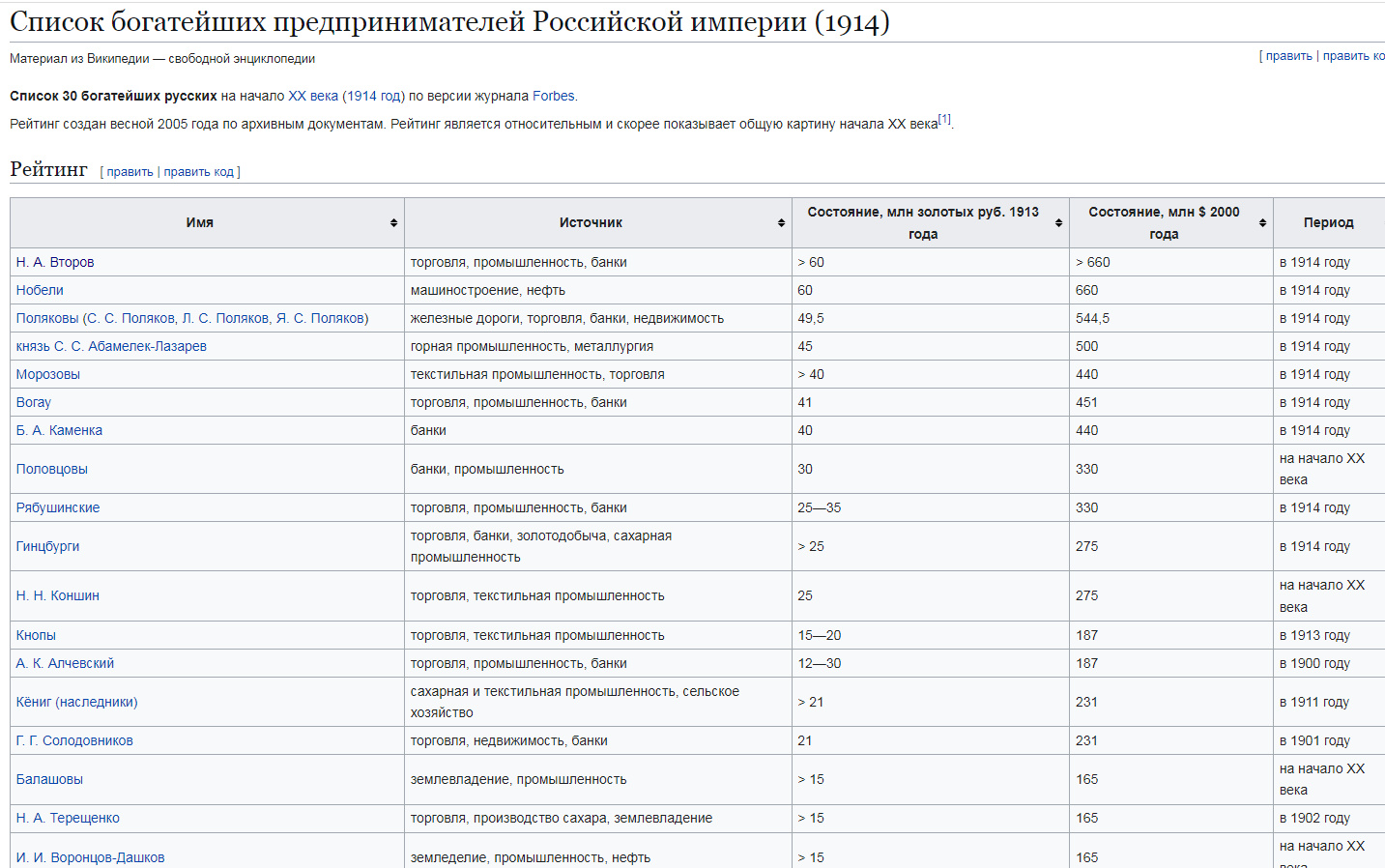Select cell 'машиностроение, нефть'
This screenshot has height=868, width=1385.
[598, 290]
